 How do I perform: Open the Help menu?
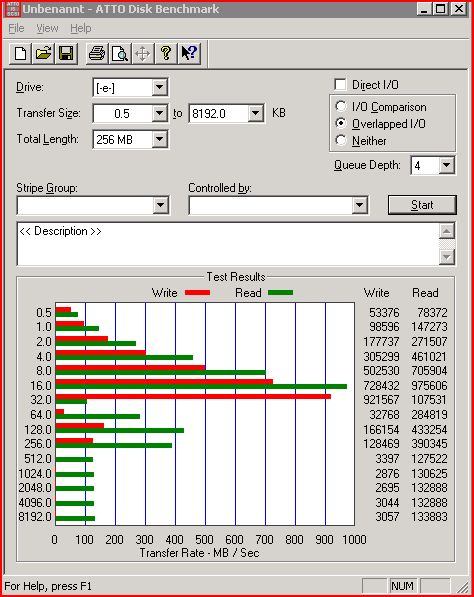[x=80, y=28]
